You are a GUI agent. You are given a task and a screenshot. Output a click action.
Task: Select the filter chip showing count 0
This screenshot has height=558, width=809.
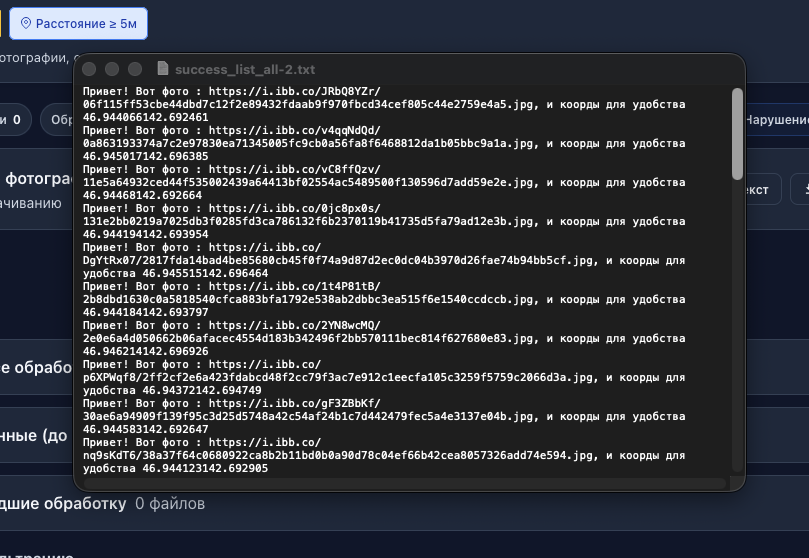(12, 120)
